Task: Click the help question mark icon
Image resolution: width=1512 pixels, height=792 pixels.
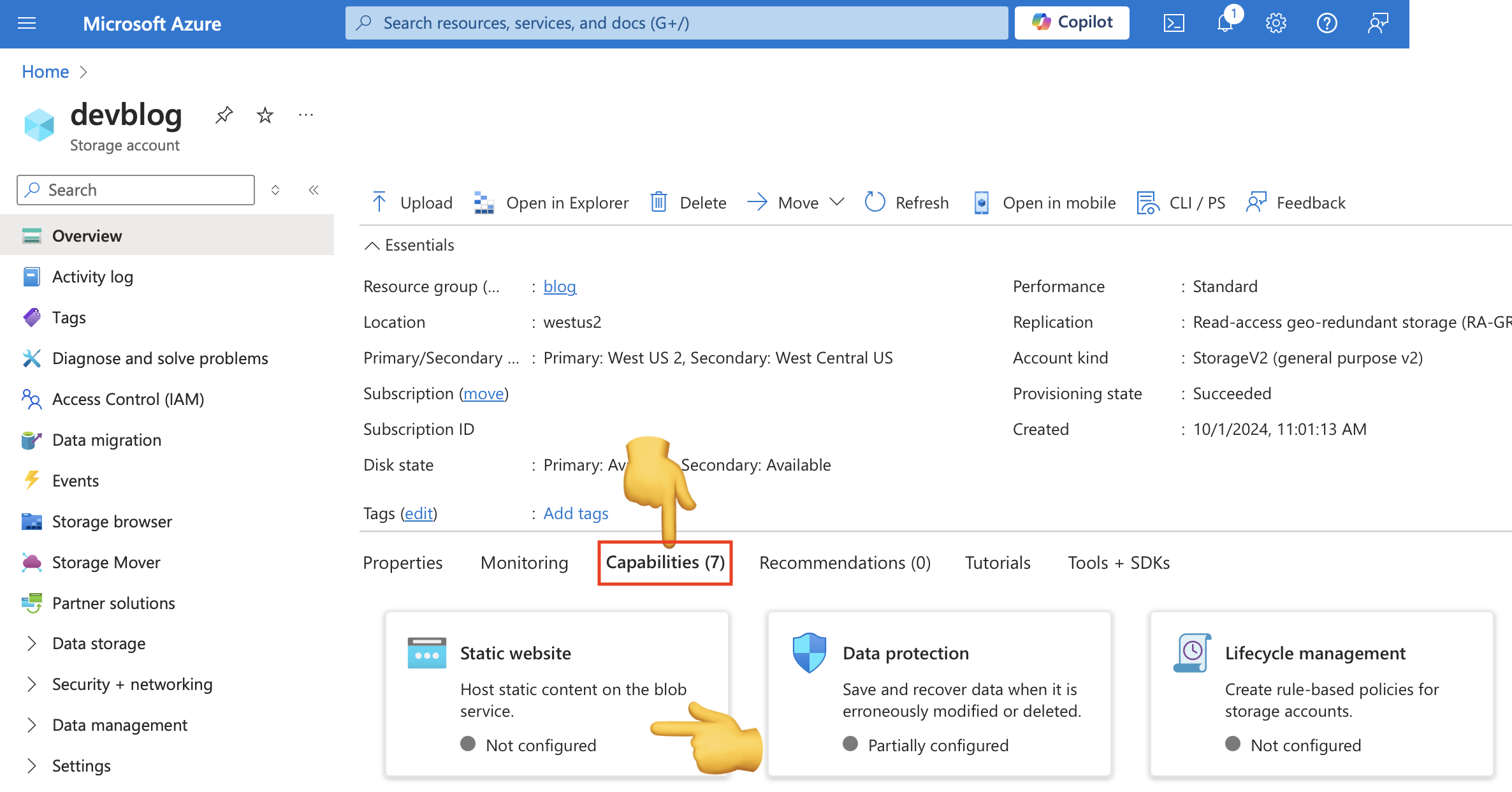Action: (1327, 24)
